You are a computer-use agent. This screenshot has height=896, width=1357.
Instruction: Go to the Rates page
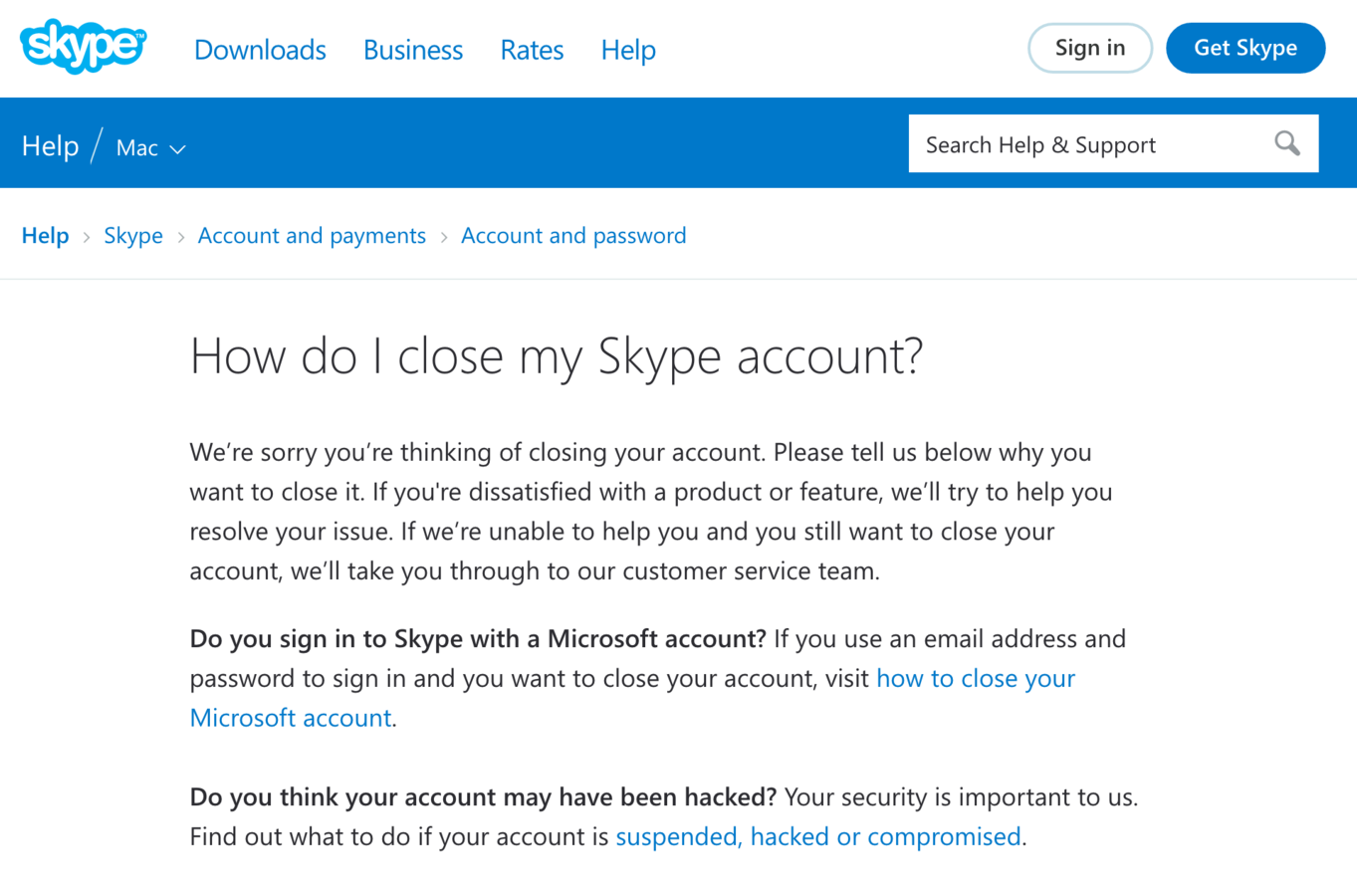(532, 50)
